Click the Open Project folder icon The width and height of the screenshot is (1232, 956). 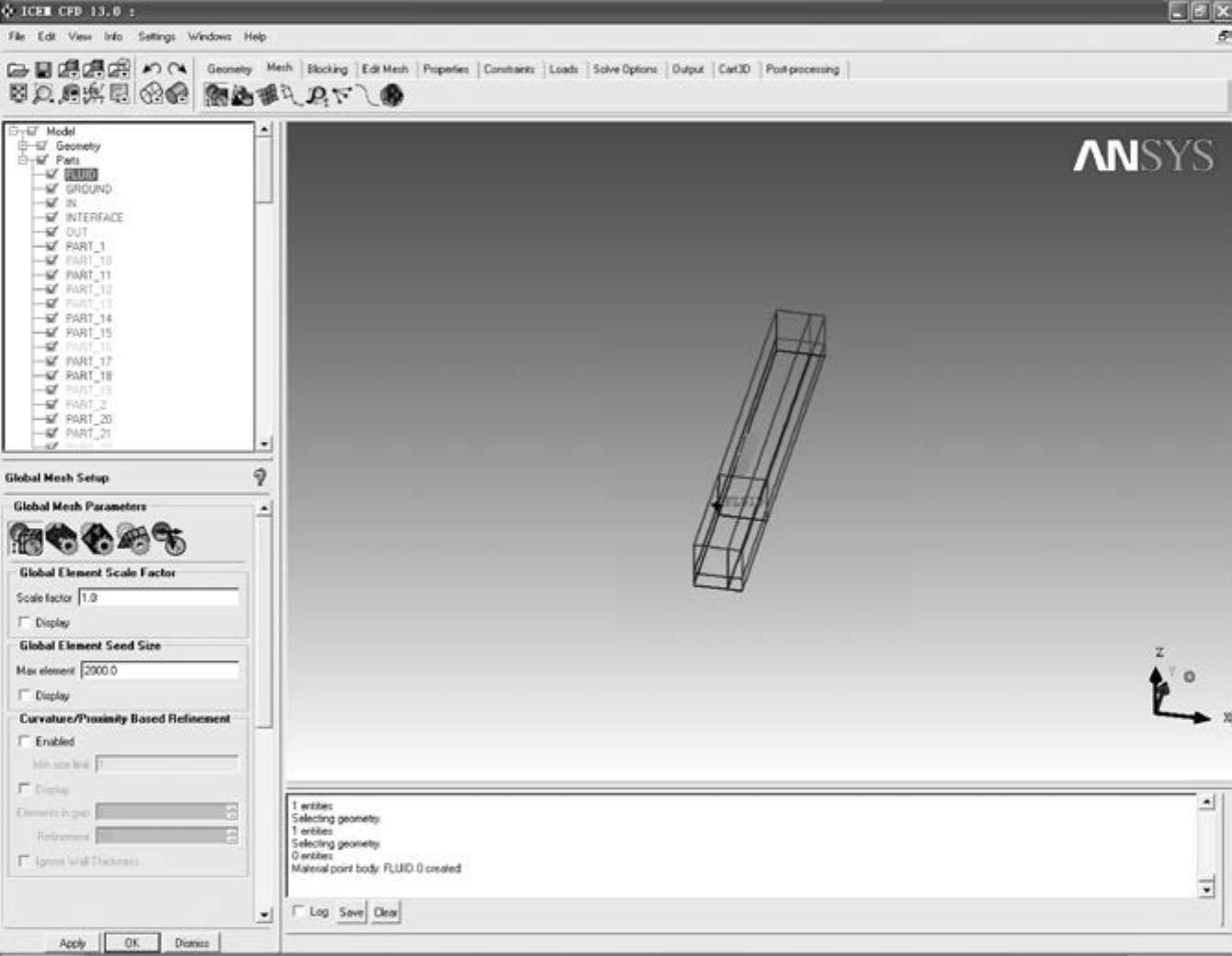[17, 70]
